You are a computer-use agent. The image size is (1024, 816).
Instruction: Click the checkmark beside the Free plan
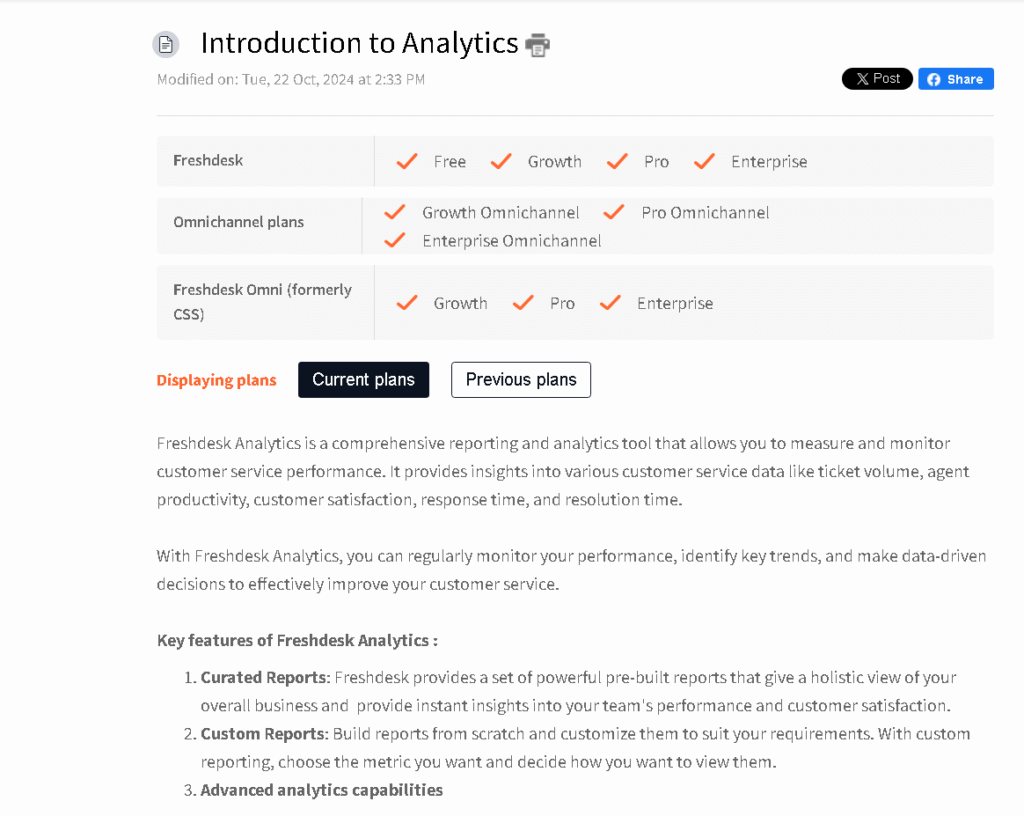(x=407, y=161)
